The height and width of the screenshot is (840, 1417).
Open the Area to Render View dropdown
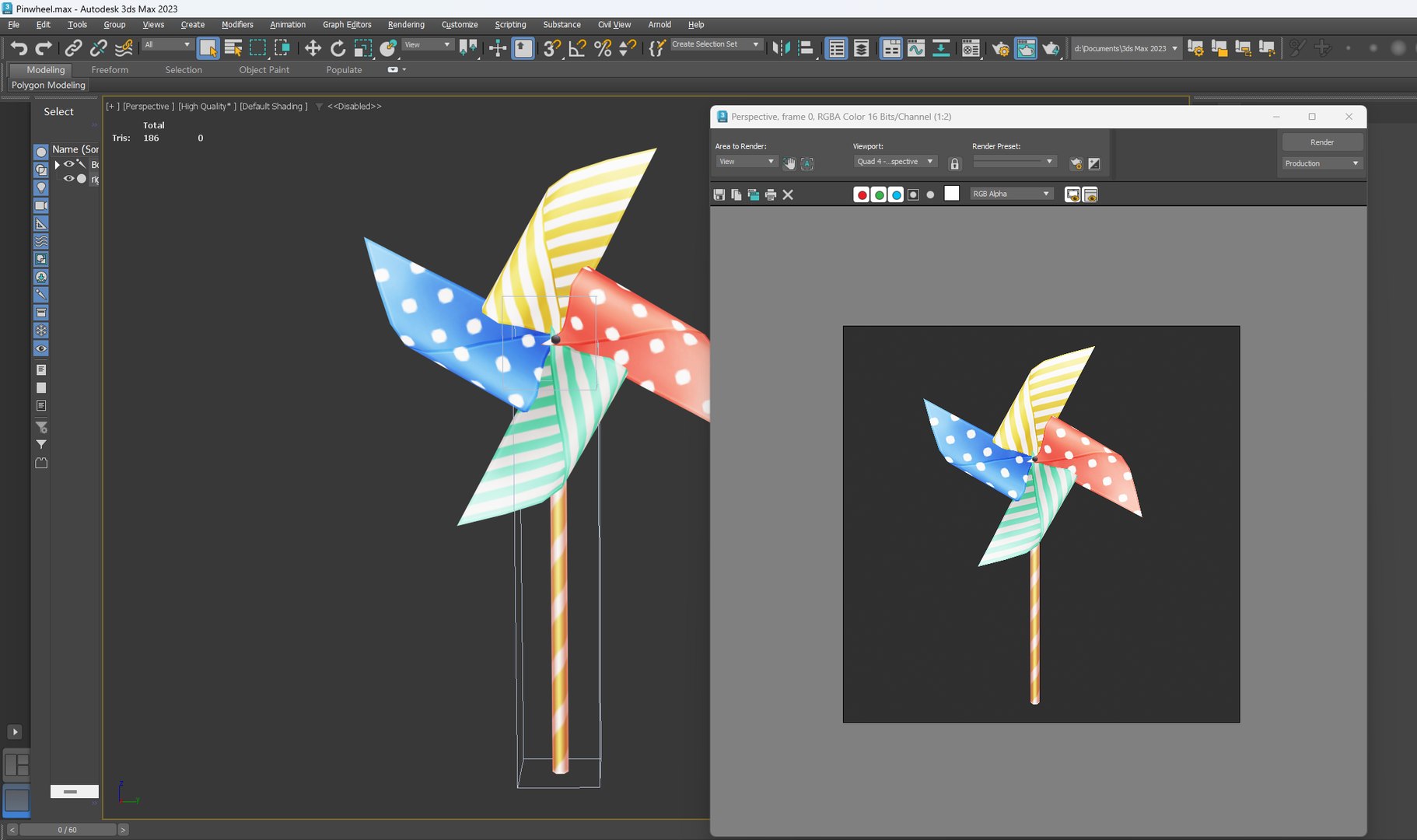(x=746, y=162)
